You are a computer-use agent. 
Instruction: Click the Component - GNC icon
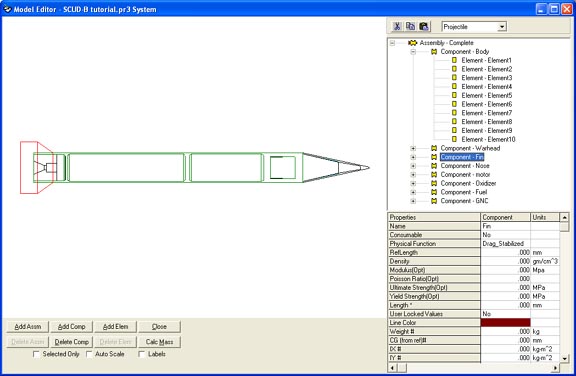[x=434, y=201]
